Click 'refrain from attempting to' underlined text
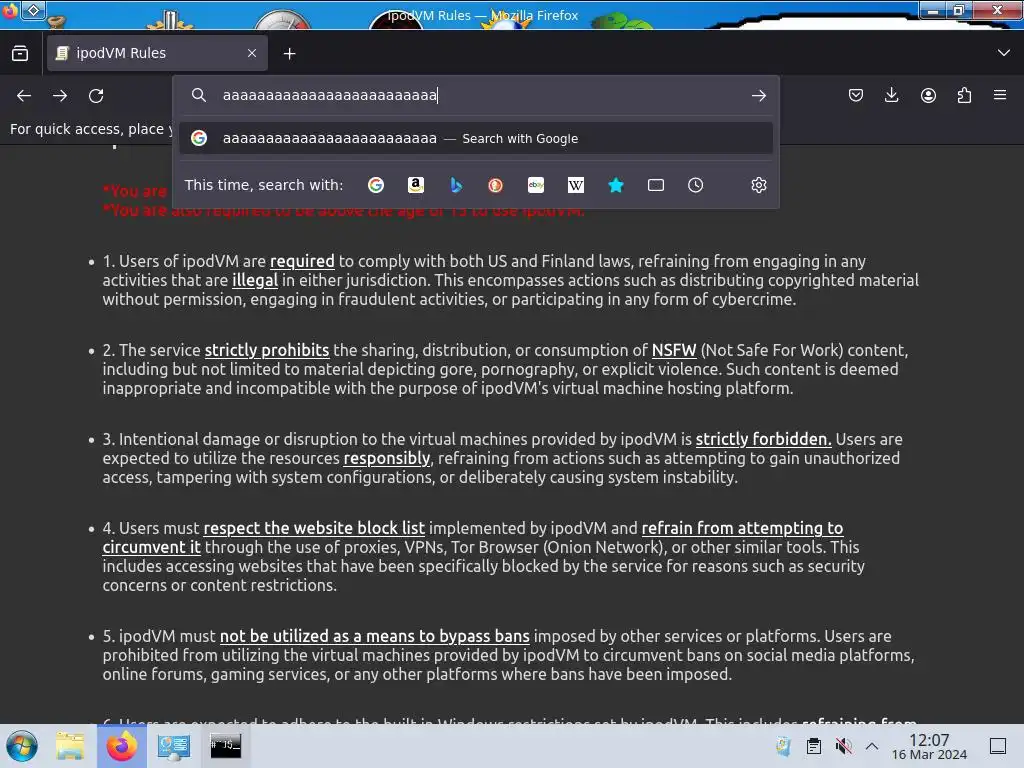1024x768 pixels. [x=743, y=528]
